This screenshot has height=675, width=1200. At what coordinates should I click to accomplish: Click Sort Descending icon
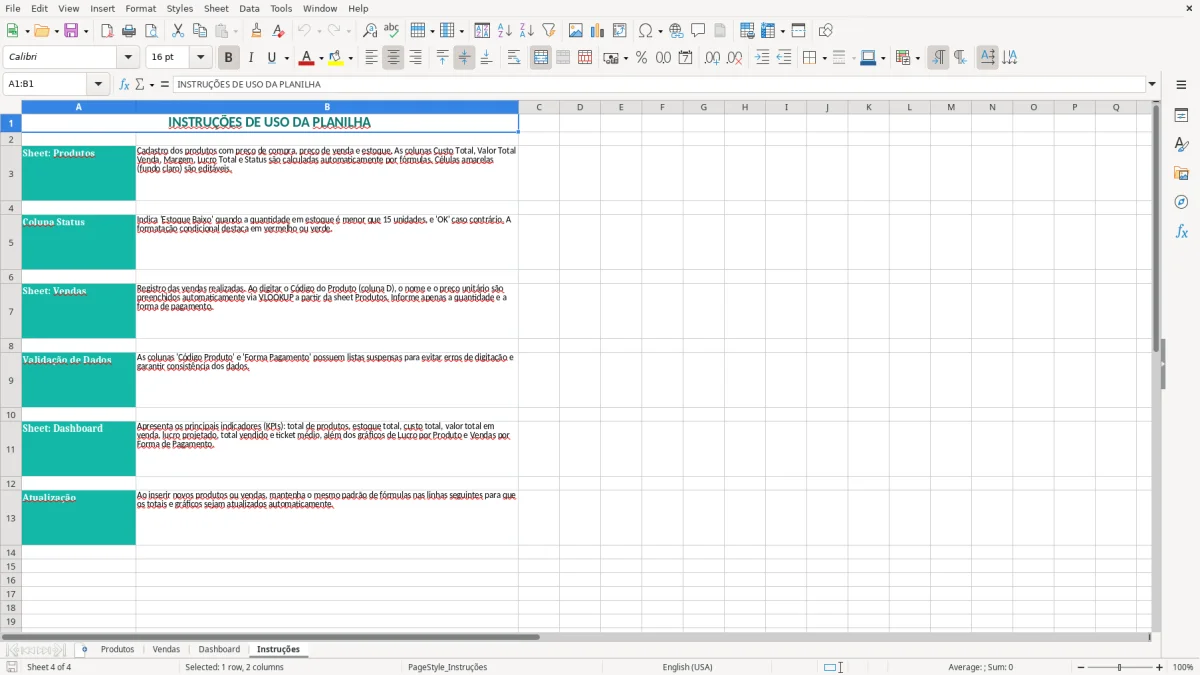pyautogui.click(x=527, y=31)
